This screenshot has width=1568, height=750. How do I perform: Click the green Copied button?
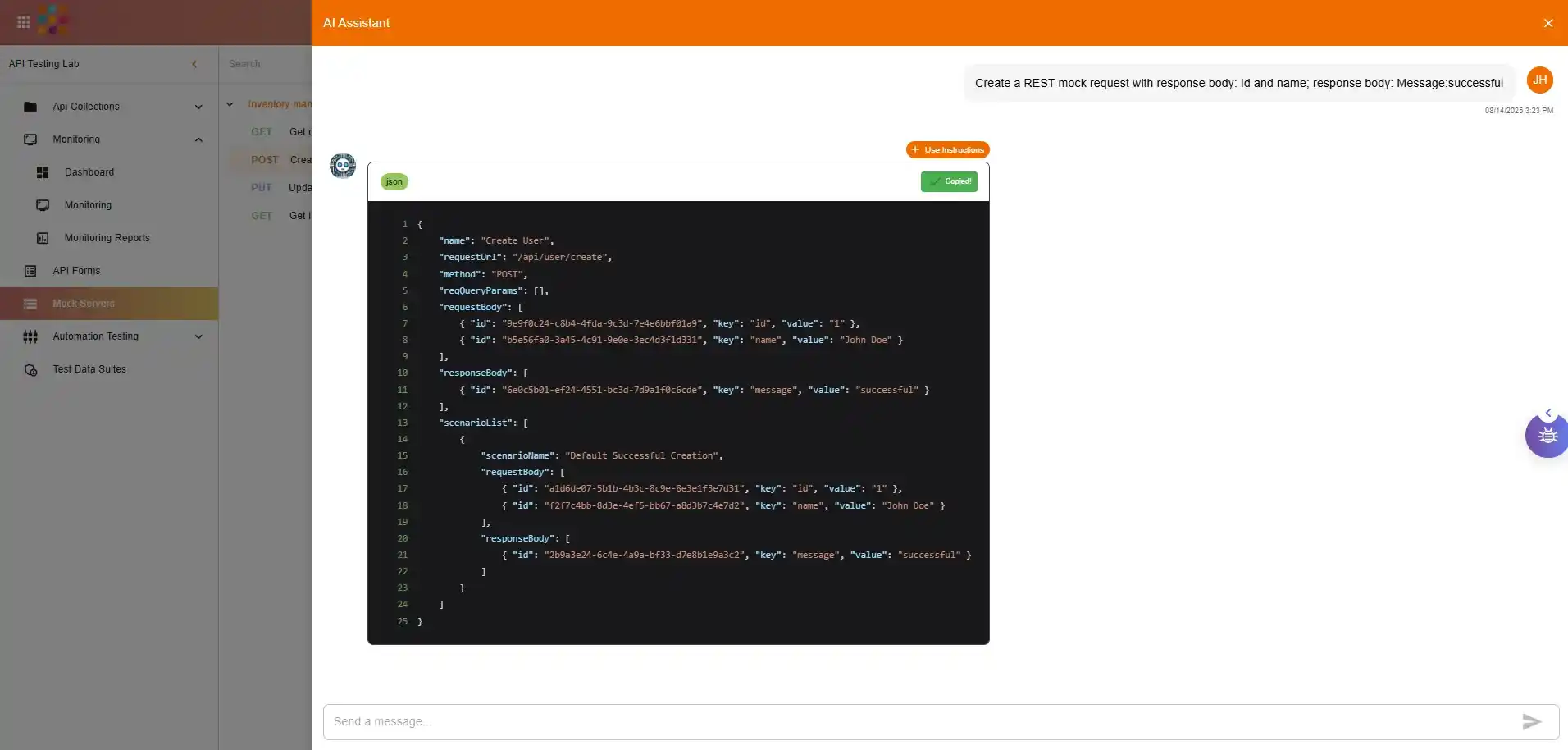tap(949, 181)
